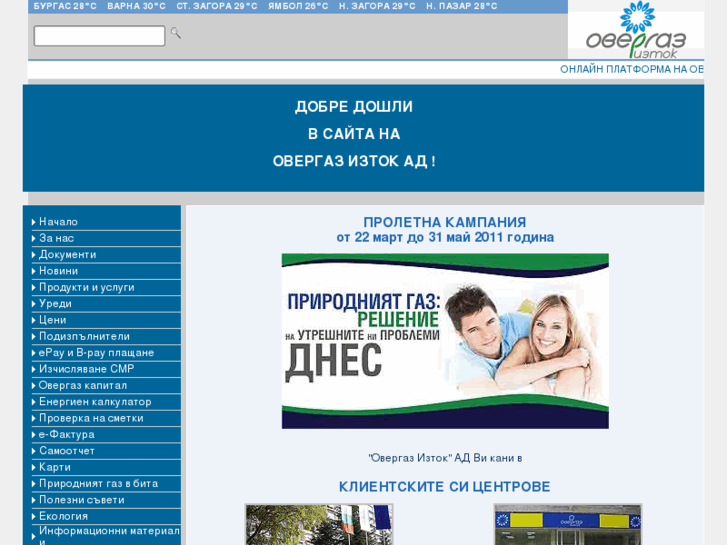Screen dimensions: 727x545
Task: Open Информационни материали link
Action: (109, 535)
